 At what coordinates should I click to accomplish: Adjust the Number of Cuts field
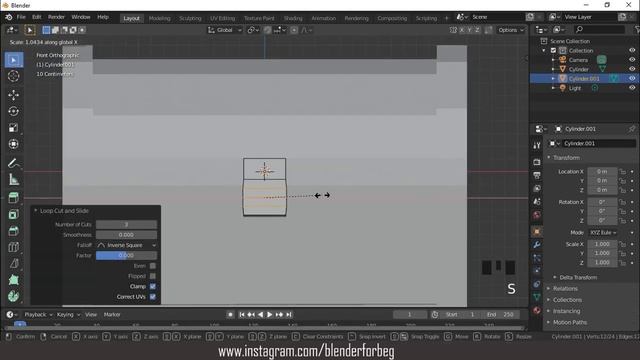(x=126, y=224)
